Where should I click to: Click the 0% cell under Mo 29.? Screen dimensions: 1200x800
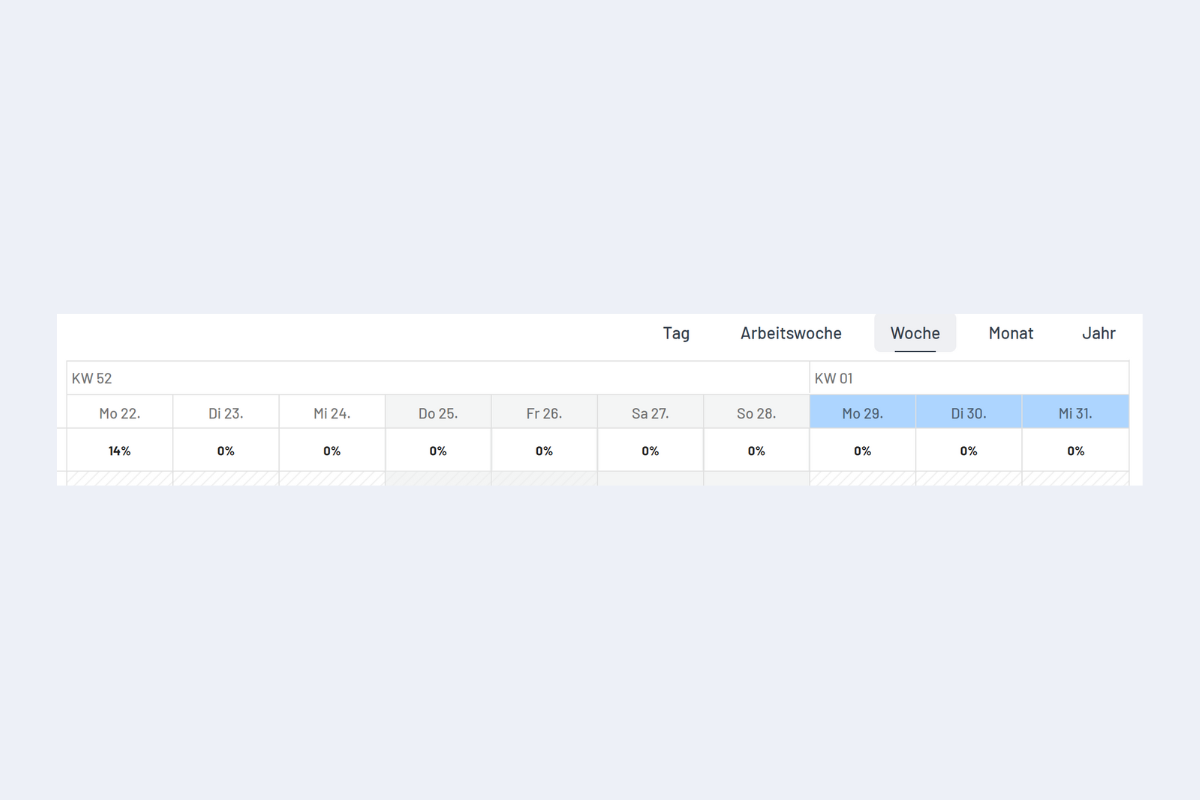tap(862, 451)
